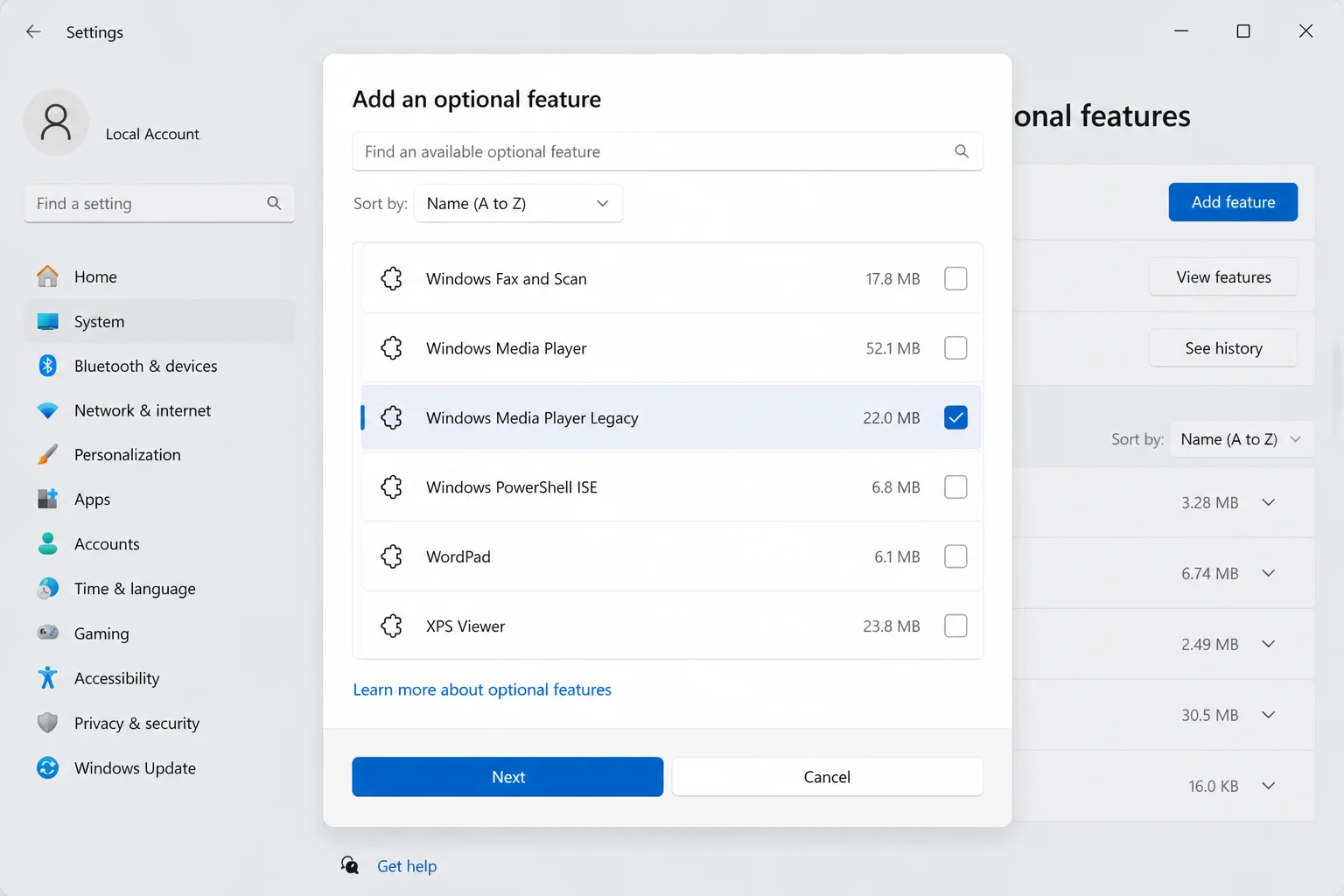The height and width of the screenshot is (896, 1344).
Task: Click the Bluetooth icon in sidebar
Action: click(x=48, y=366)
